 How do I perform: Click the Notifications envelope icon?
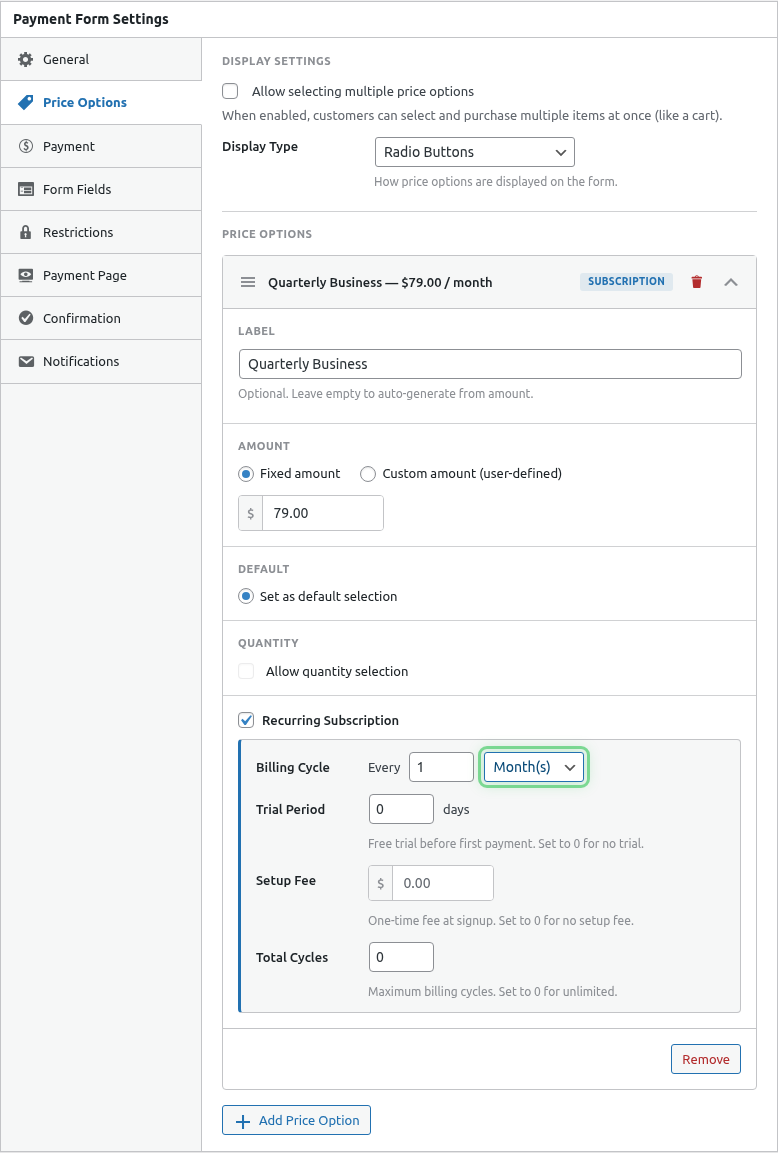pyautogui.click(x=26, y=361)
